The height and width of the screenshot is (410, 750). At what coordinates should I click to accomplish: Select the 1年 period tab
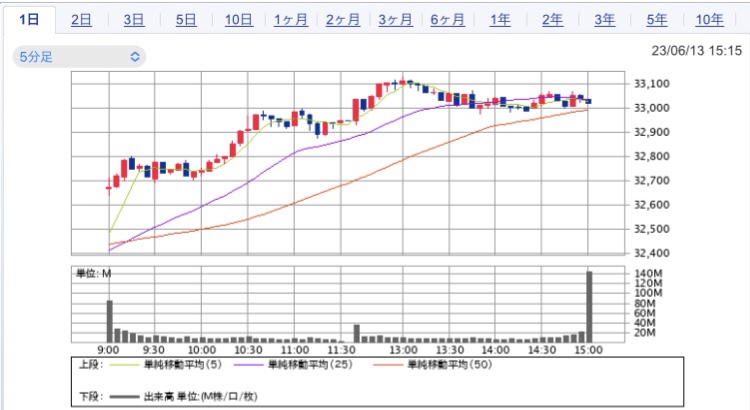click(x=500, y=20)
